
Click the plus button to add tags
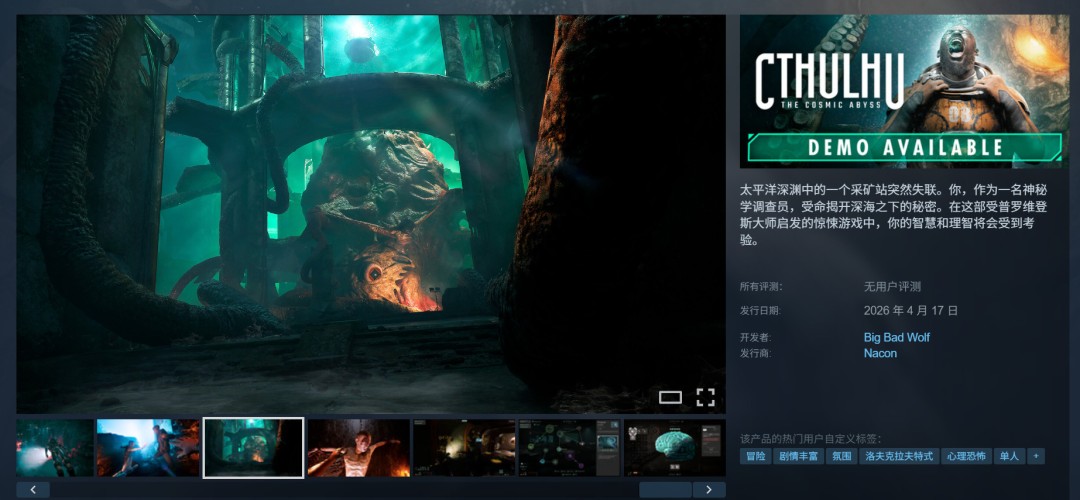coord(1036,456)
